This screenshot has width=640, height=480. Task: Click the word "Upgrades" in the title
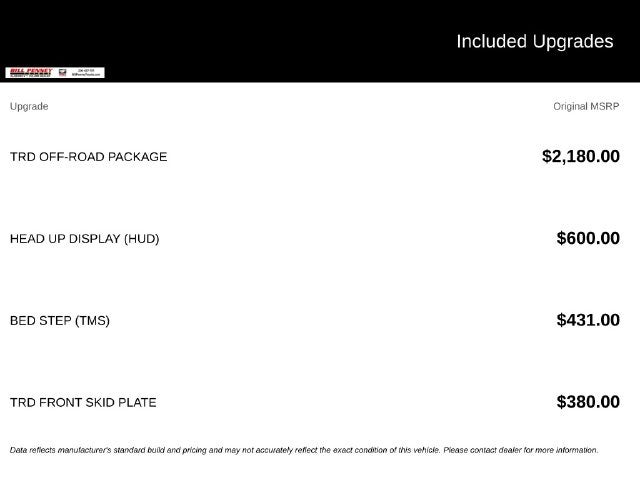pyautogui.click(x=573, y=42)
